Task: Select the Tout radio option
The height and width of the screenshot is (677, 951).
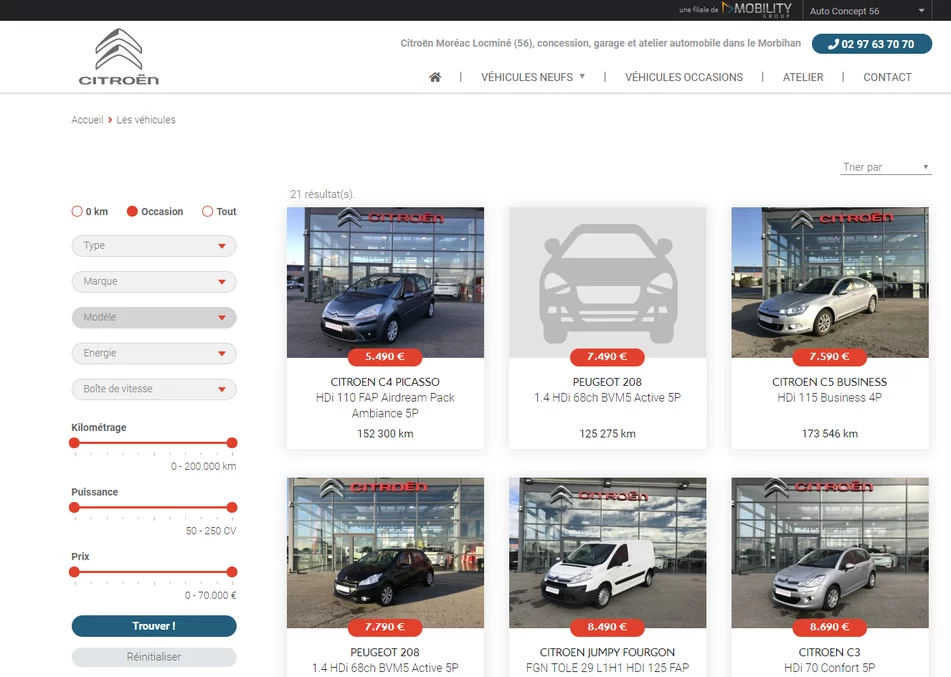Action: pos(208,212)
